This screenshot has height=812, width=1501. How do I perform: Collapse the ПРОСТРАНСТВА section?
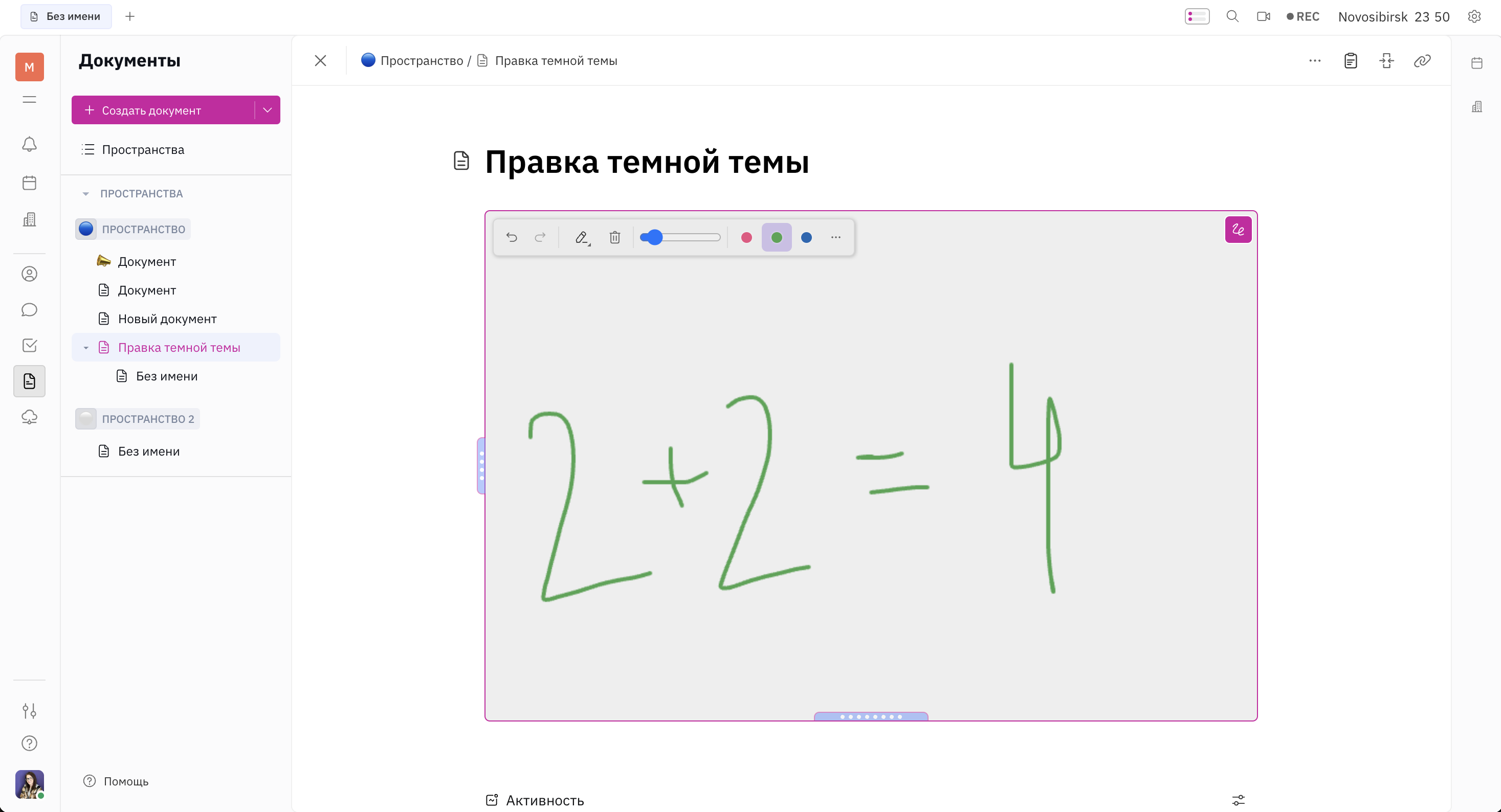pyautogui.click(x=85, y=193)
